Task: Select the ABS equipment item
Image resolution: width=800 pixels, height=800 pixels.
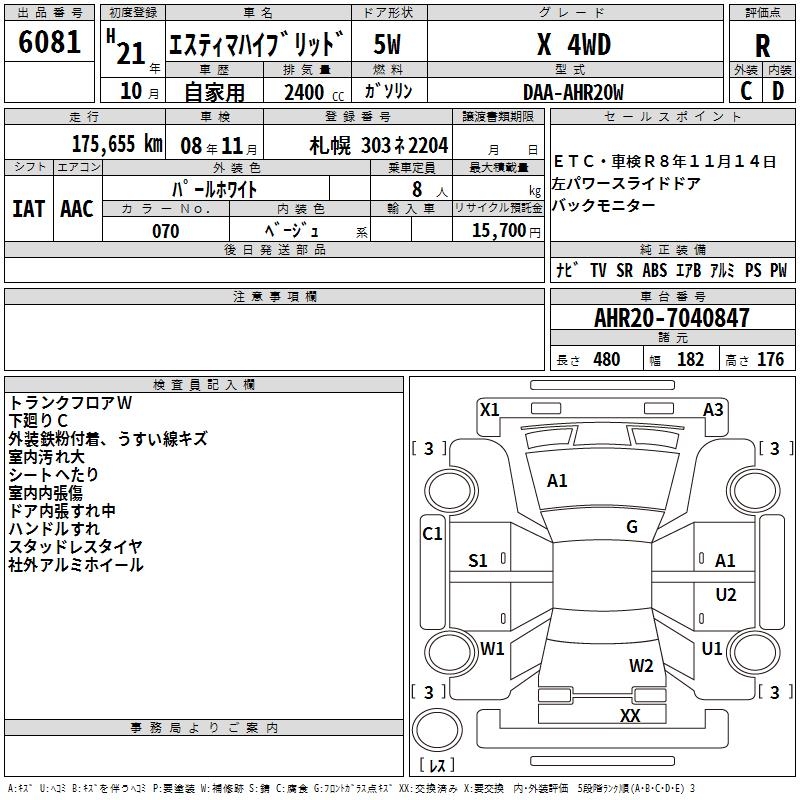Action: pos(655,270)
